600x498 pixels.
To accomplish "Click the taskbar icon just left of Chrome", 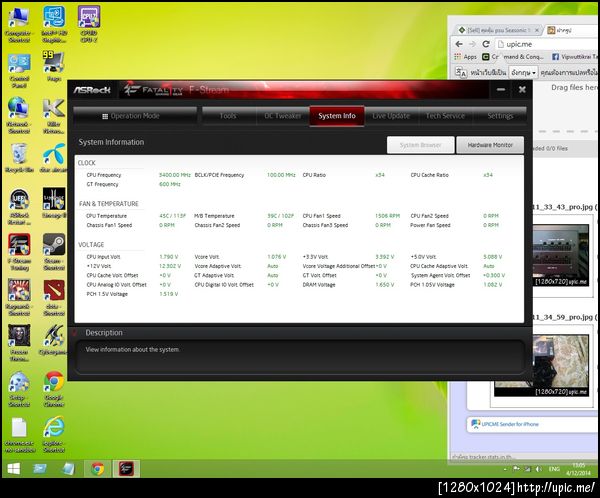I will 68,469.
